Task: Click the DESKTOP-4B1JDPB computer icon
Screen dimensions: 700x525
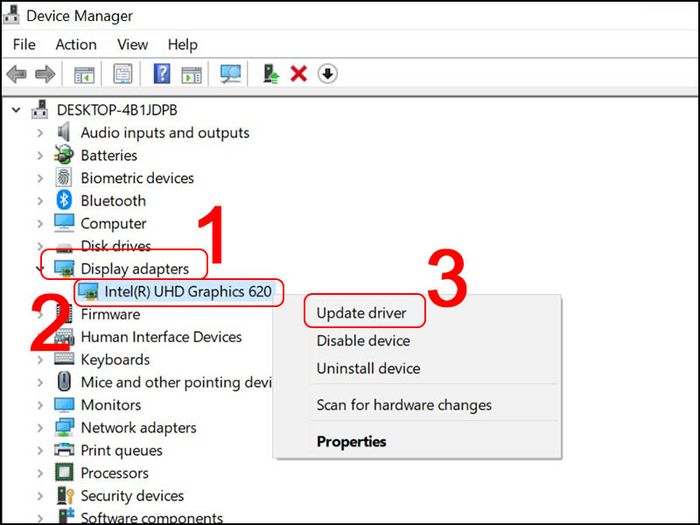Action: pos(40,109)
